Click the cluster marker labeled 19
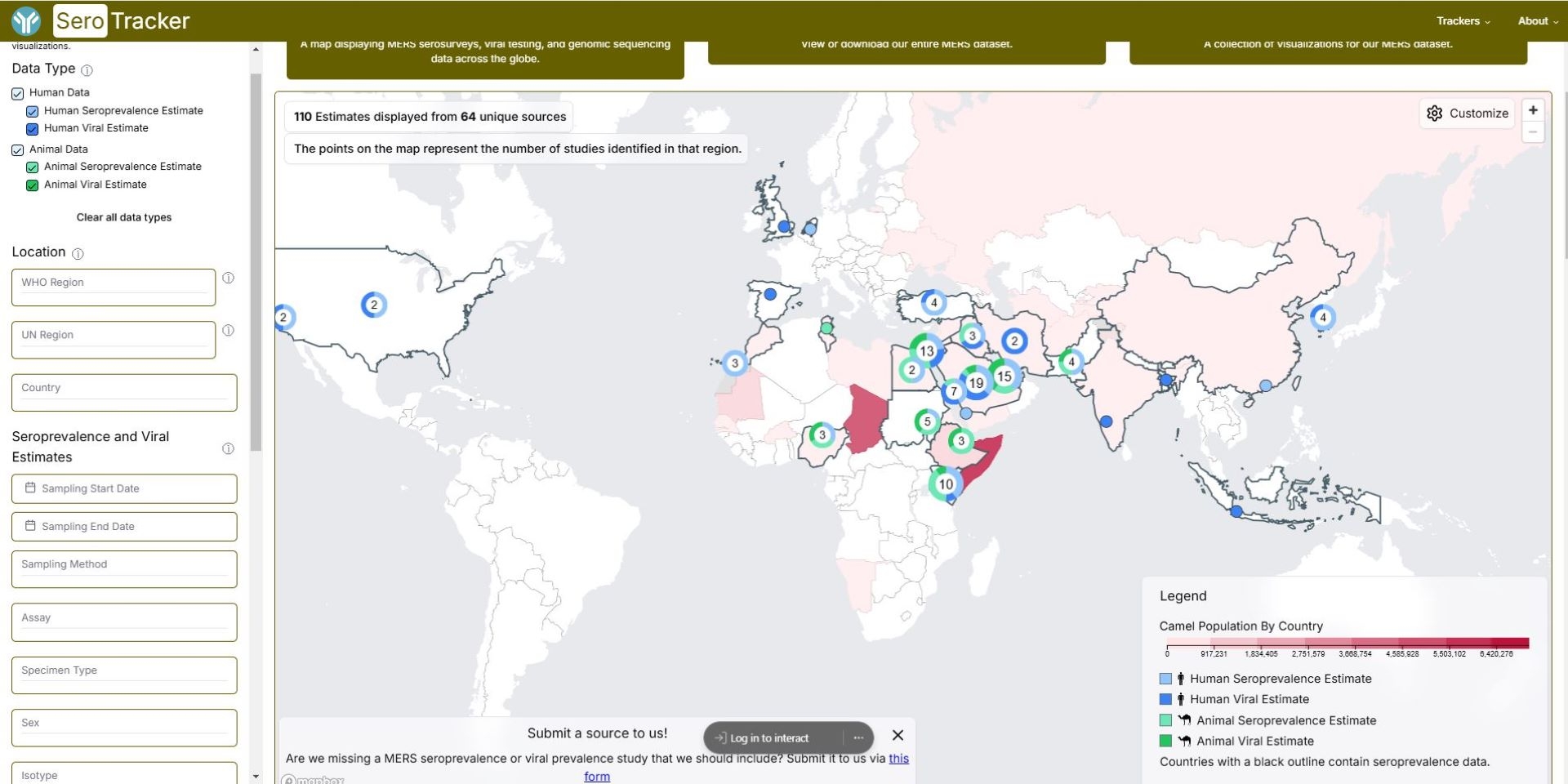1568x784 pixels. 976,382
